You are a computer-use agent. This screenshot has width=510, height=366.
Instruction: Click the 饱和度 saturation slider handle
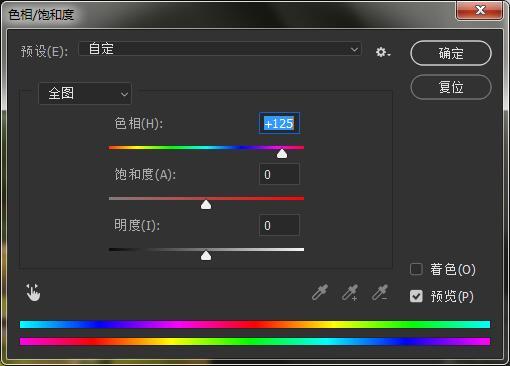tap(206, 204)
